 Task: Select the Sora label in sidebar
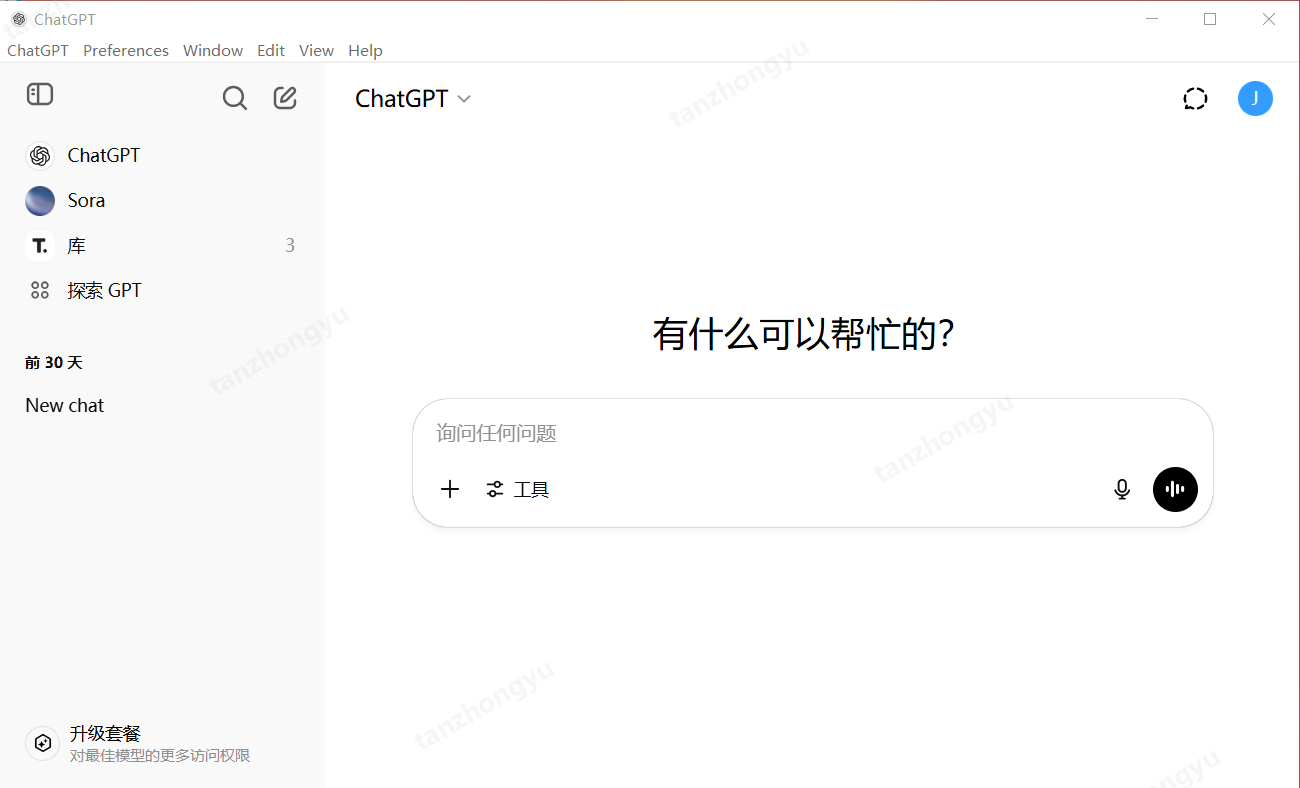click(x=86, y=200)
